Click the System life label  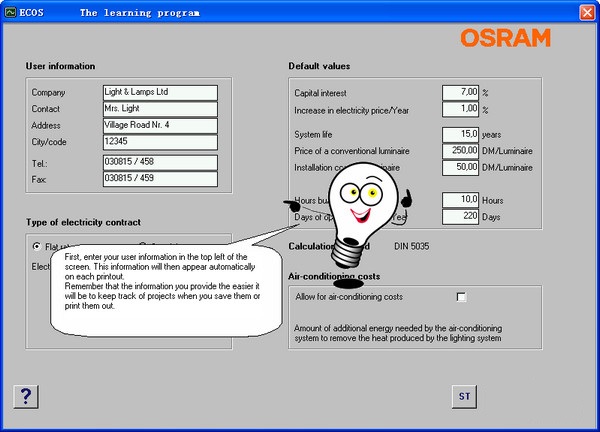pos(313,135)
